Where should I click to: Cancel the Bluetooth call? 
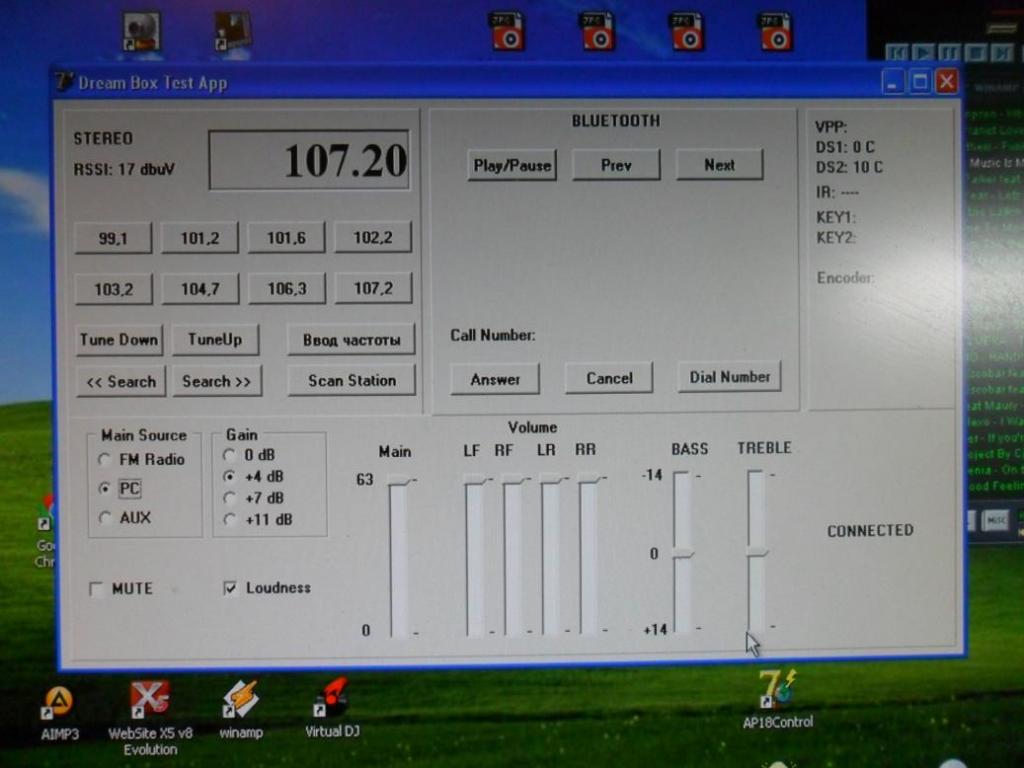point(609,377)
